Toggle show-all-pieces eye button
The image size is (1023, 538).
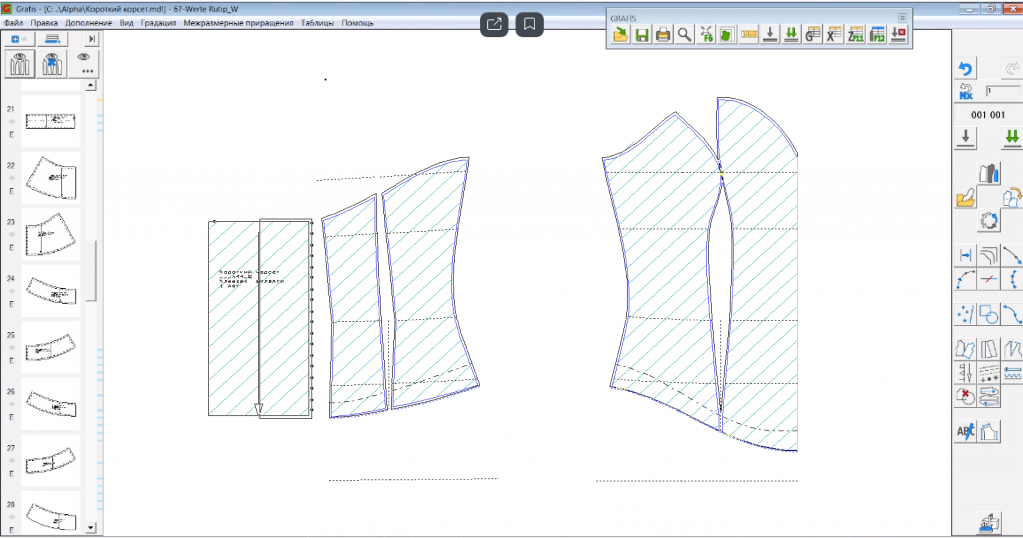tap(21, 63)
